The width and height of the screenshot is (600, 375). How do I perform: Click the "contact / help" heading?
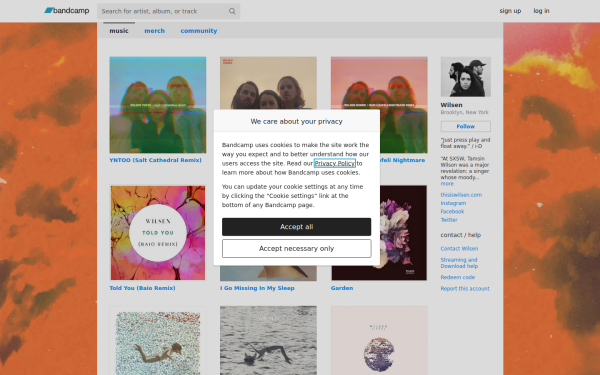pyautogui.click(x=461, y=235)
